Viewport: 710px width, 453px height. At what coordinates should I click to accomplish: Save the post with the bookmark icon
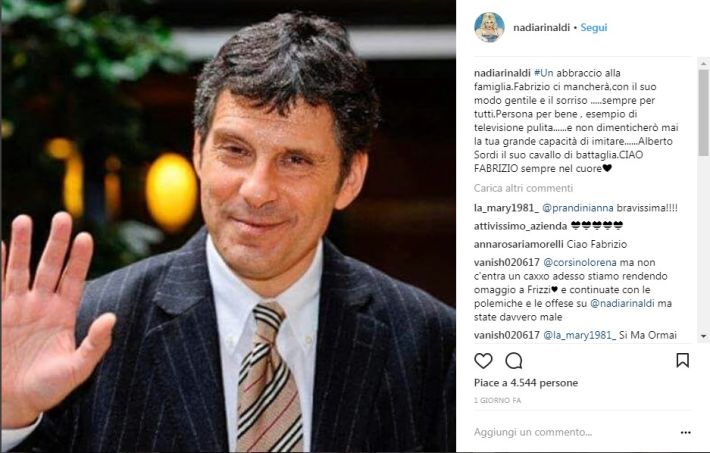[682, 361]
